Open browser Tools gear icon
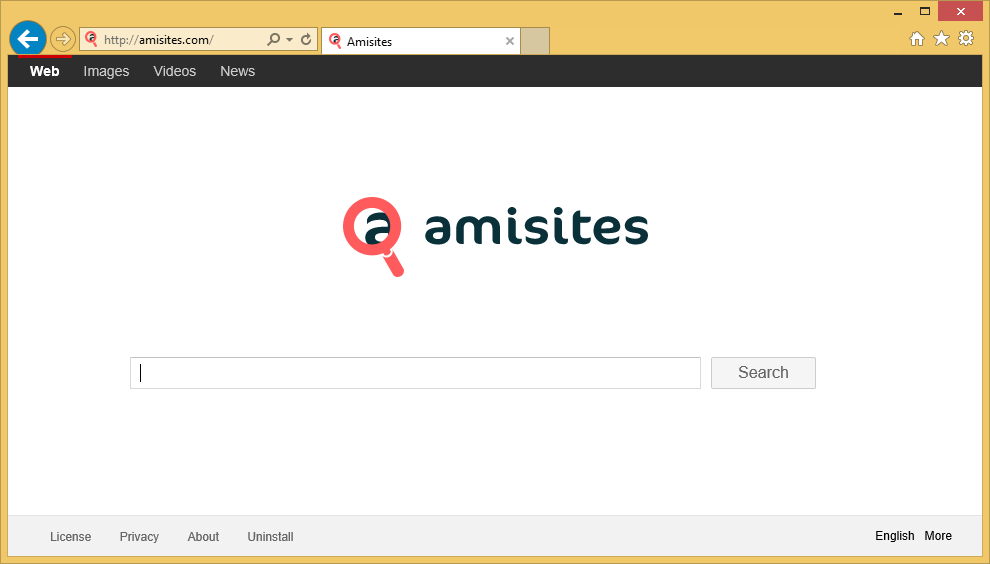 pos(966,39)
